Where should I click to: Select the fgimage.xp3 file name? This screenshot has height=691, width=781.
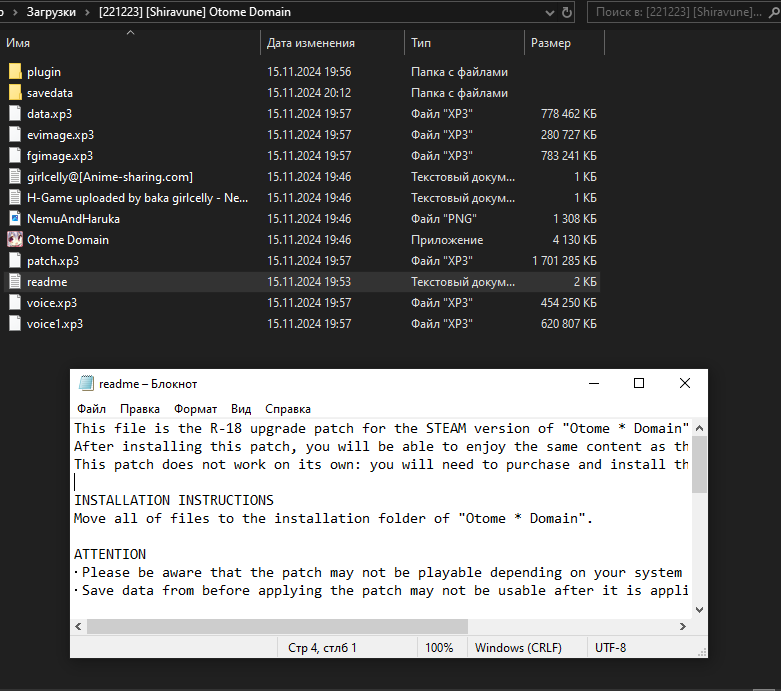(x=60, y=155)
